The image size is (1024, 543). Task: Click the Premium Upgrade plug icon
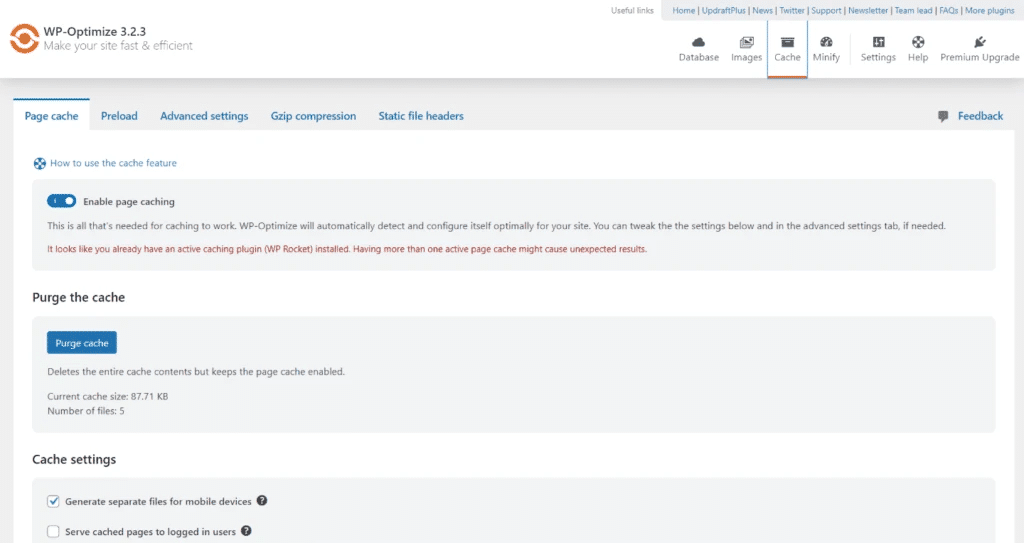coord(979,43)
